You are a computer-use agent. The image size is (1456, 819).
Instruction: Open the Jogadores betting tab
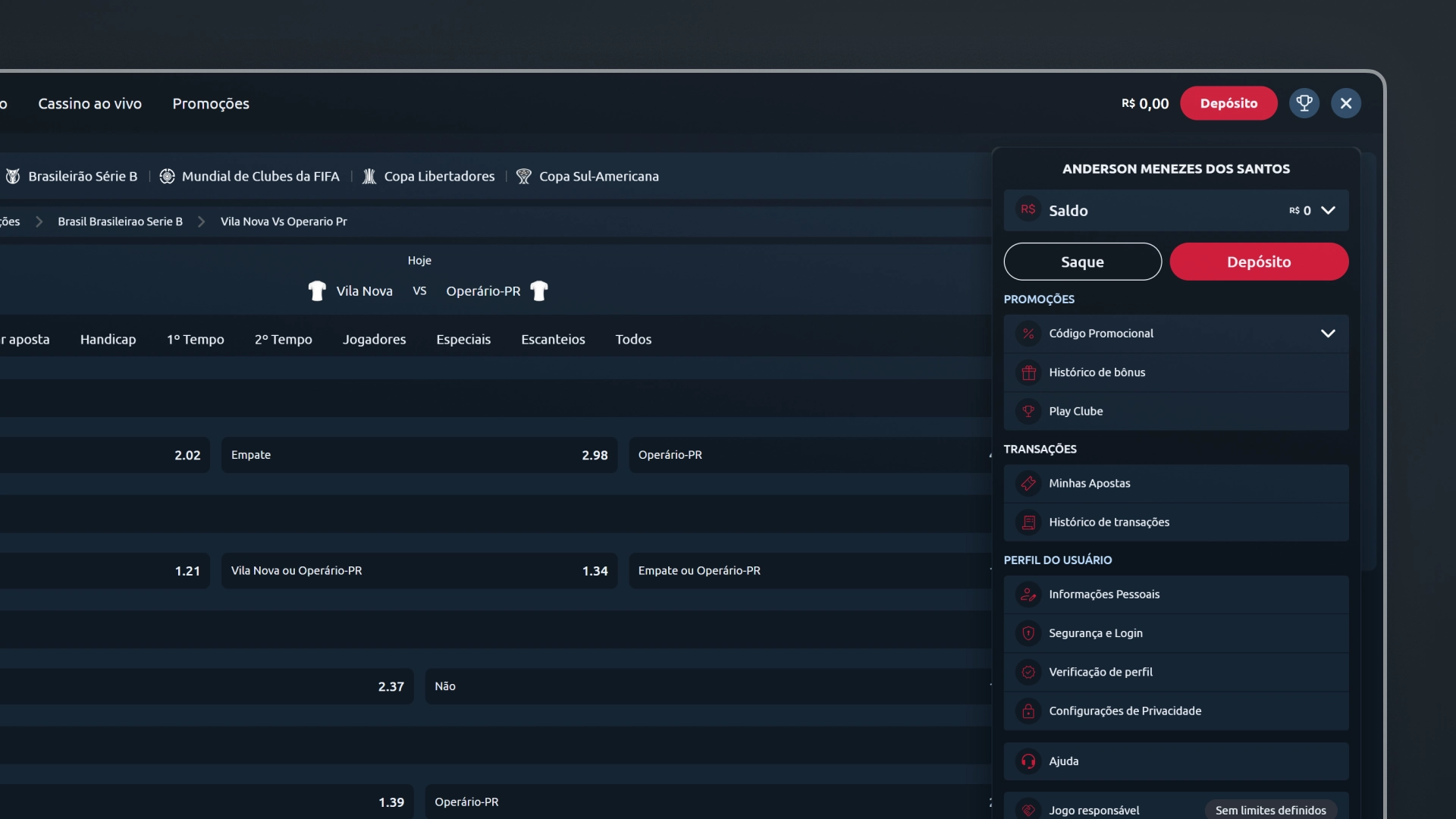(374, 339)
